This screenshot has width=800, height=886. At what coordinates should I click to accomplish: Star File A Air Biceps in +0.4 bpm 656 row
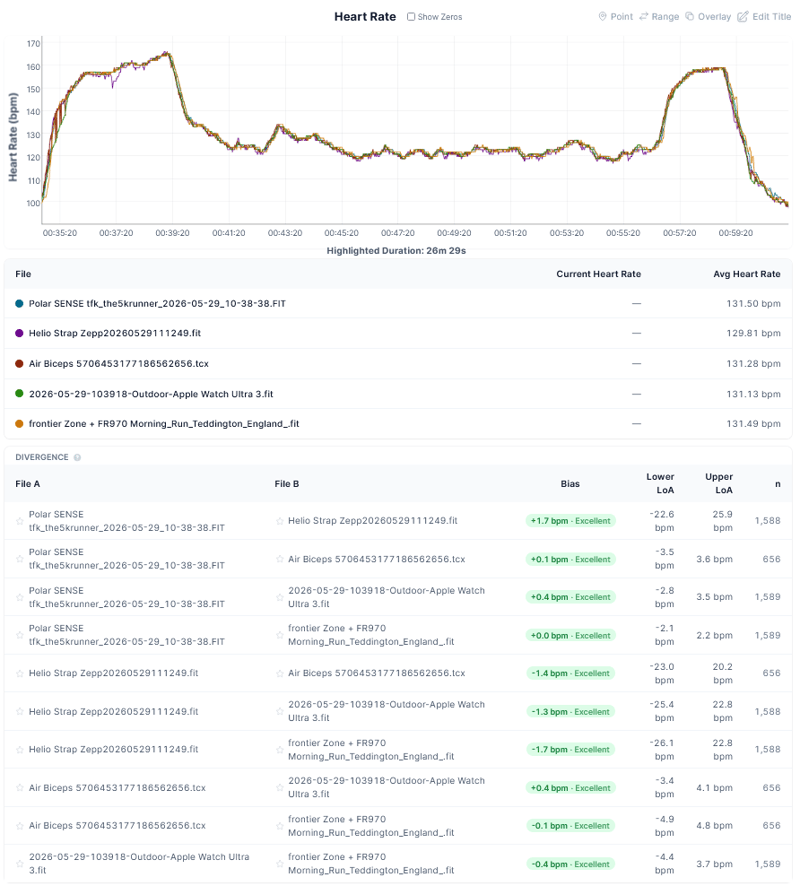tap(20, 788)
